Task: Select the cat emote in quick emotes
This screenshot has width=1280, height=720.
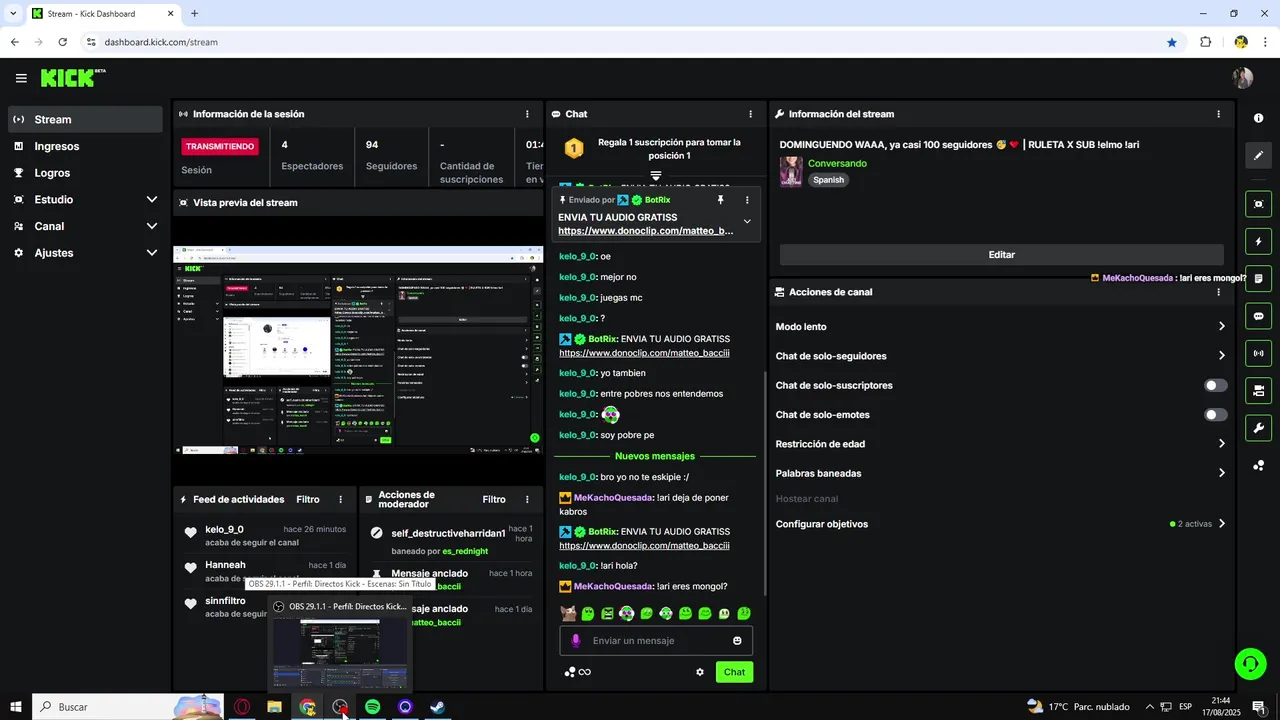Action: tap(568, 613)
